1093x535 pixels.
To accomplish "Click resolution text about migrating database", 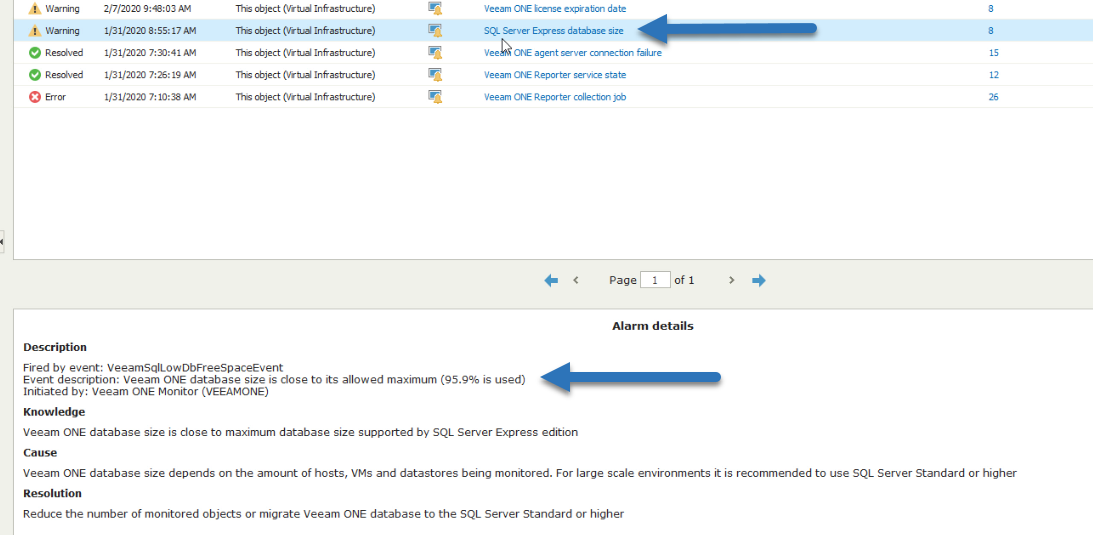I will 323,514.
